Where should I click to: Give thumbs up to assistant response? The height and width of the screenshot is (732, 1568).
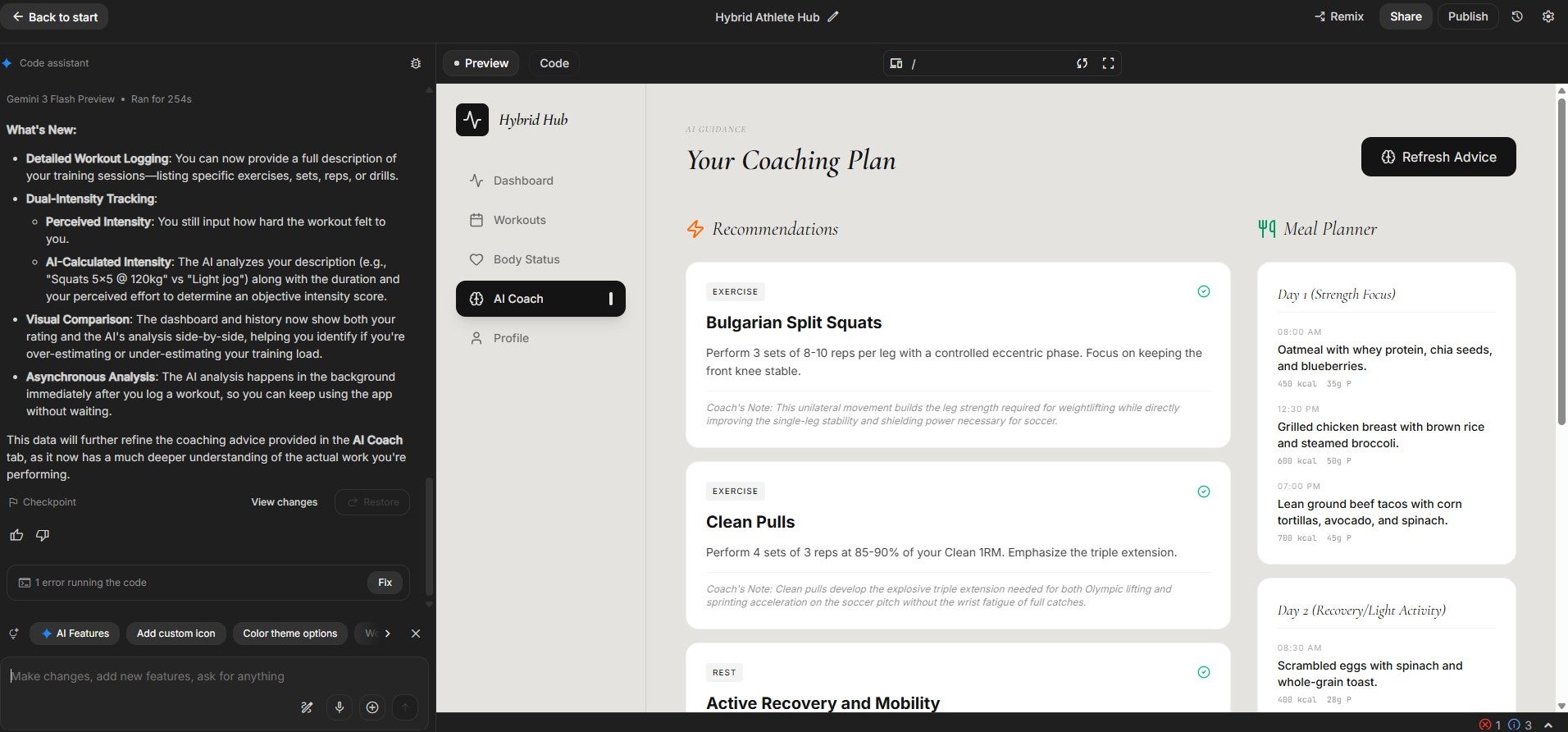click(16, 535)
